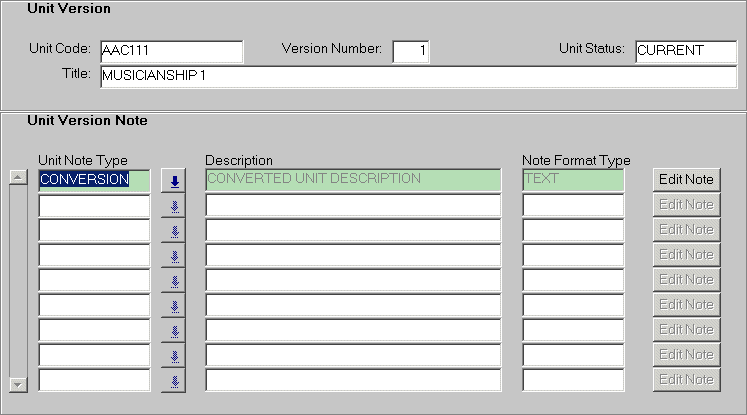Select the CONVERSION Unit Note Type field
Viewport: 747px width, 415px height.
pos(94,180)
